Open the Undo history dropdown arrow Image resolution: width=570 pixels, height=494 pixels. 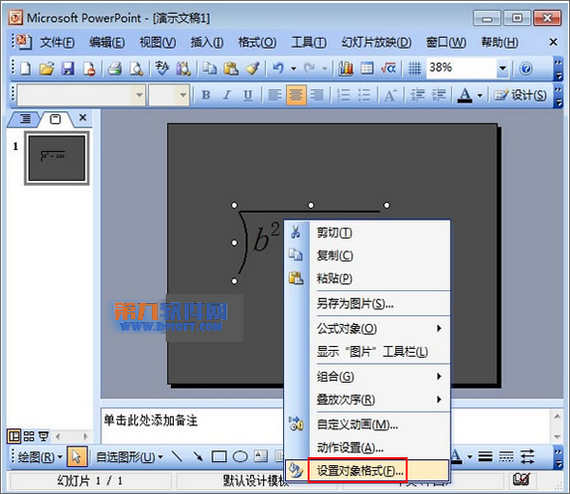click(293, 68)
